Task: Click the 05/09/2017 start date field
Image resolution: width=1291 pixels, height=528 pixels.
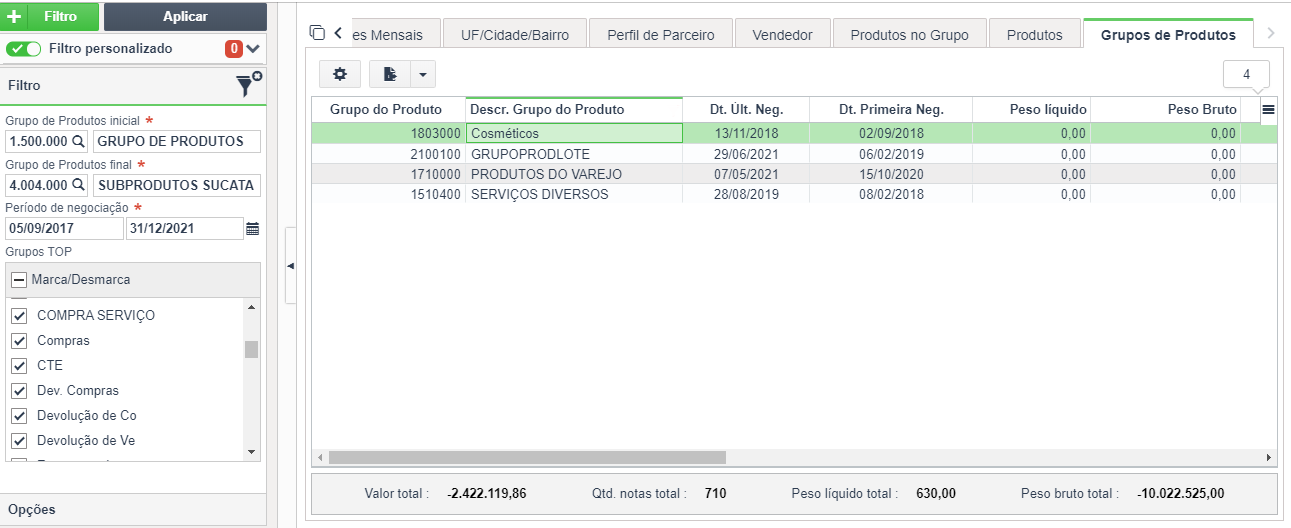Action: point(64,229)
